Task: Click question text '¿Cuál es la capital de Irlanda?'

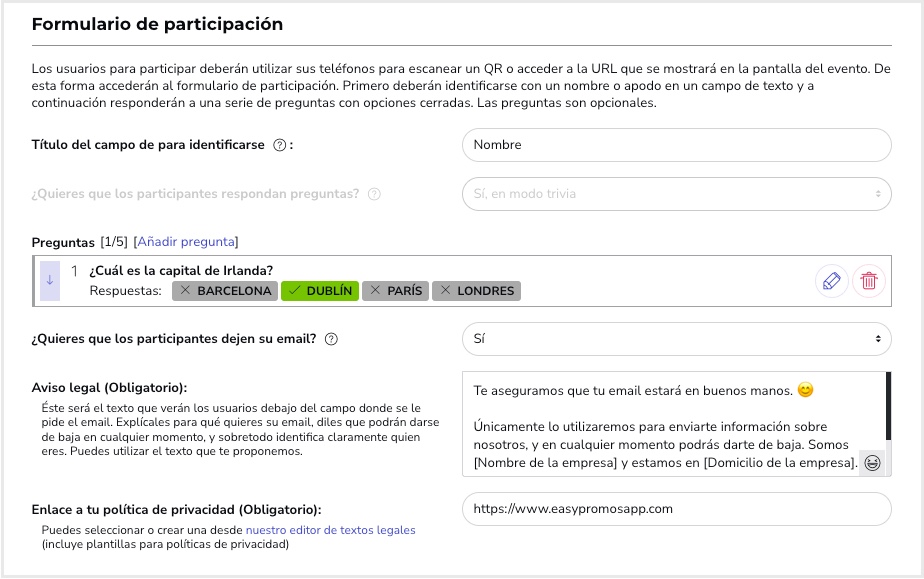Action: pyautogui.click(x=181, y=271)
